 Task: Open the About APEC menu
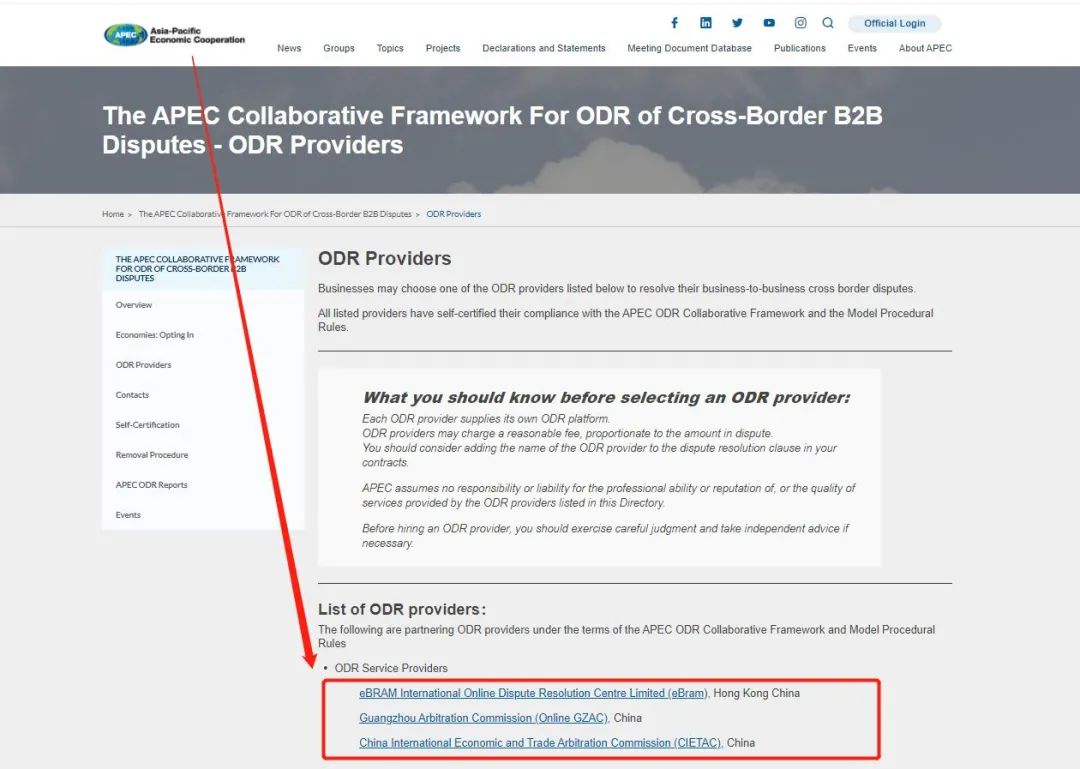tap(925, 48)
